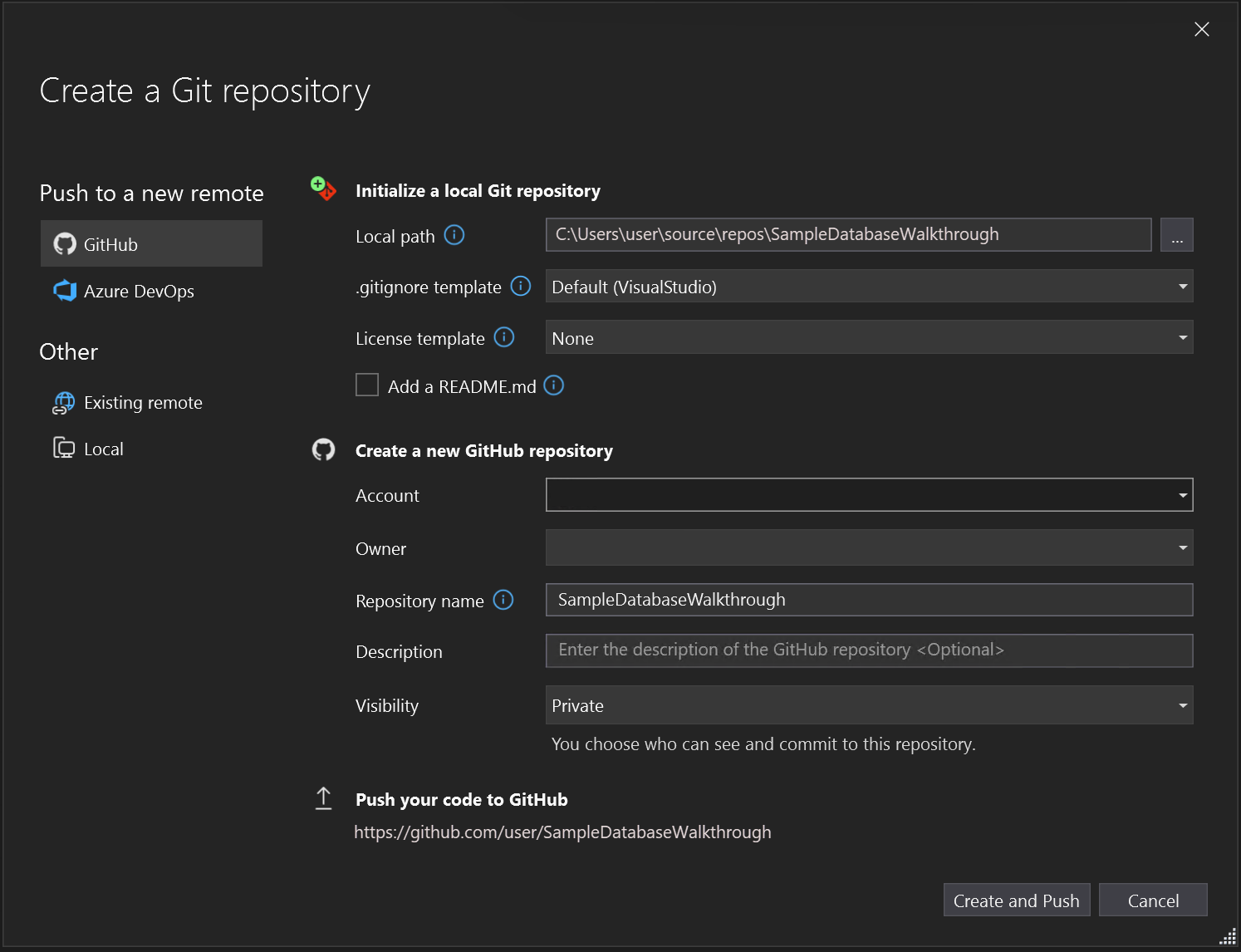This screenshot has width=1241, height=952.
Task: Click the Description input field
Action: pyautogui.click(x=868, y=650)
